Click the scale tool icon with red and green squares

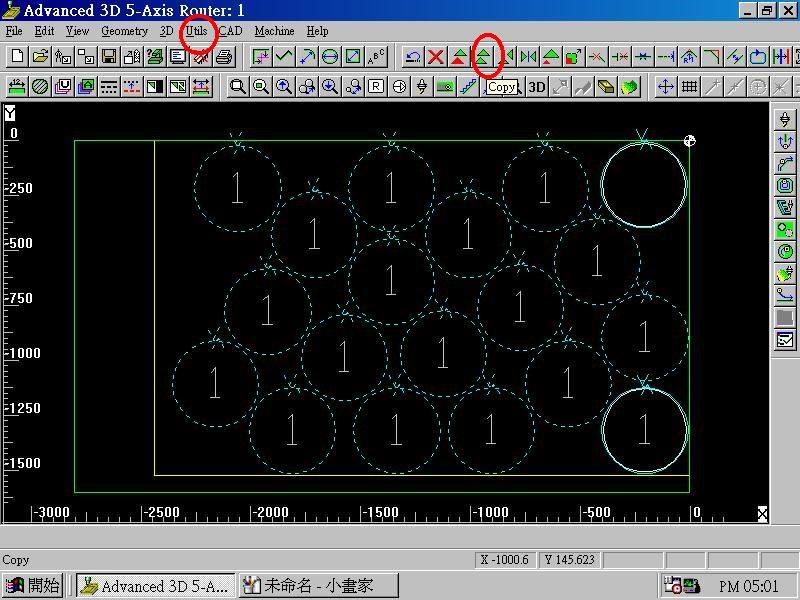[x=573, y=56]
